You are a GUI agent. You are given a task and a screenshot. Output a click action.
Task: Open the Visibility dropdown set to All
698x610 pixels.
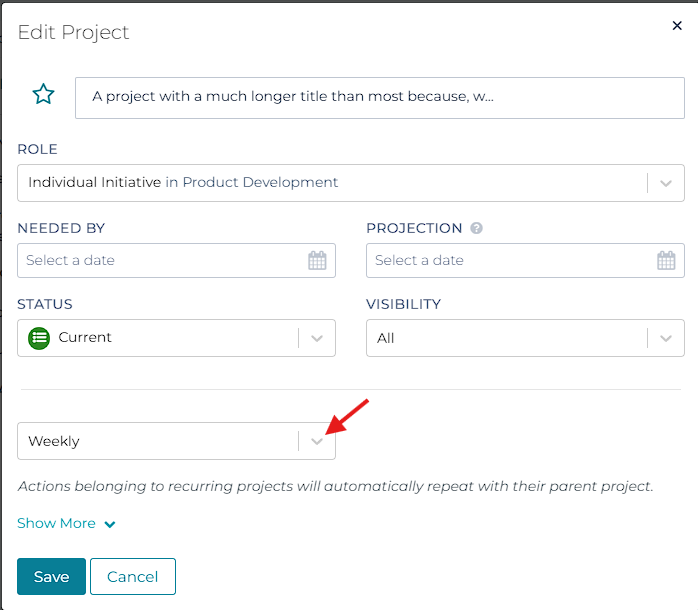pyautogui.click(x=505, y=338)
